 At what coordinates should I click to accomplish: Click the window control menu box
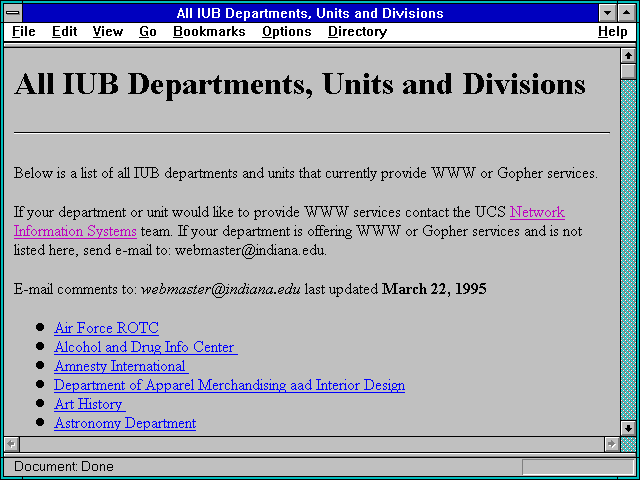click(13, 13)
